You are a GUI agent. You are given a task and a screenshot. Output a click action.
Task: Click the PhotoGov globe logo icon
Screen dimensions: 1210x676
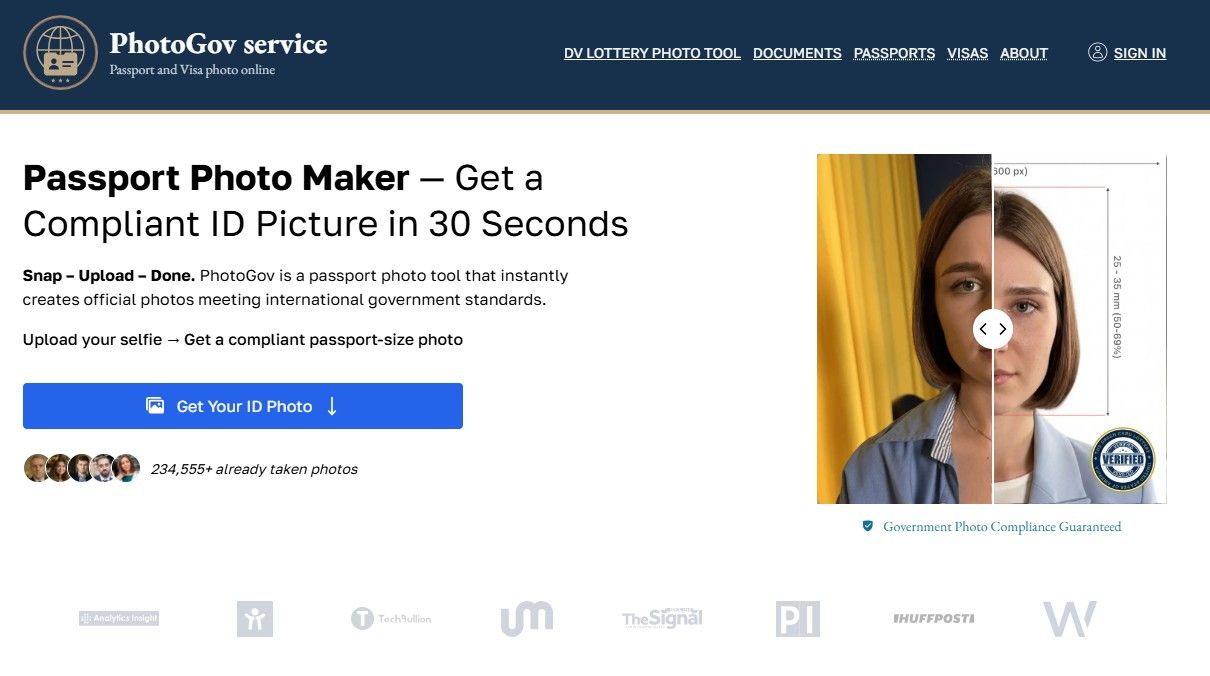point(60,53)
